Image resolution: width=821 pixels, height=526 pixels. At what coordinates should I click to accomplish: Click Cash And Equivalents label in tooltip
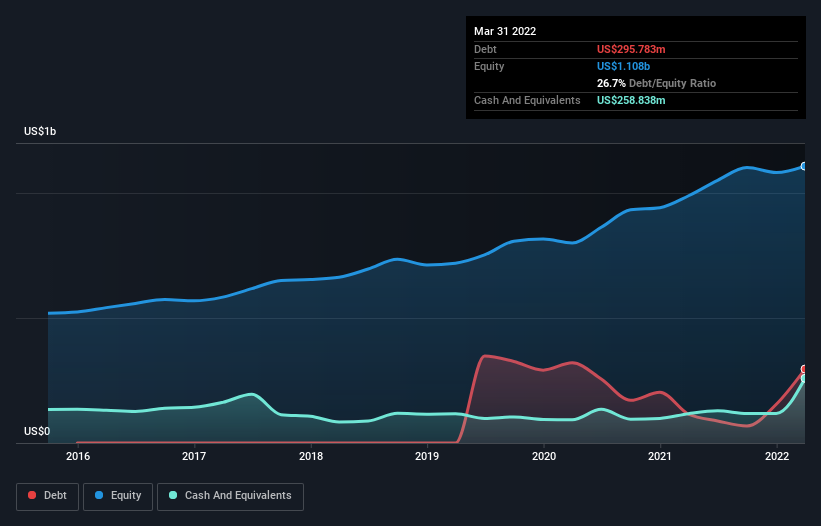pyautogui.click(x=527, y=100)
